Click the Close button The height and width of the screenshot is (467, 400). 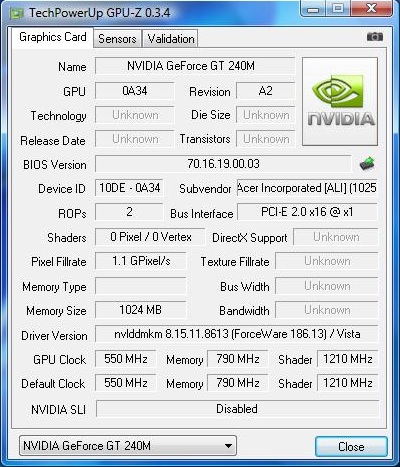point(351,446)
